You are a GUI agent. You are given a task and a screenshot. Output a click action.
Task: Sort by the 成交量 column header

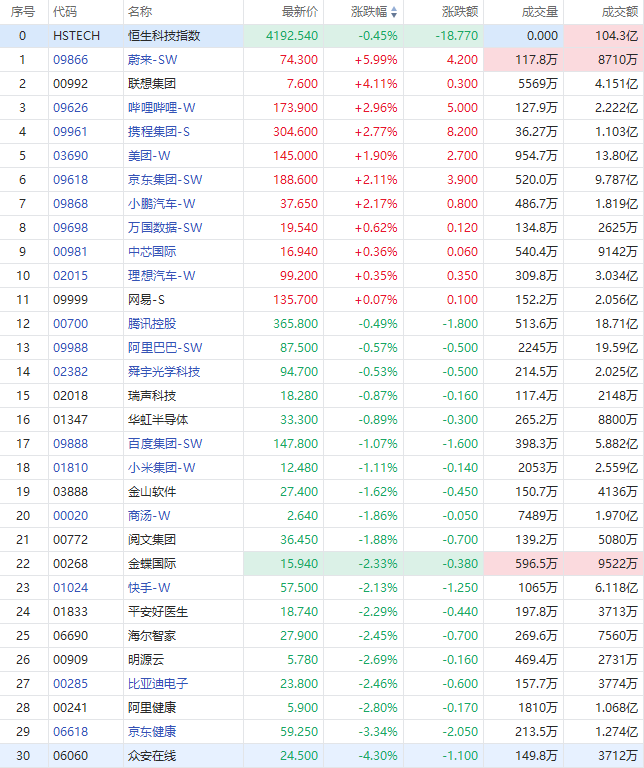(x=540, y=12)
